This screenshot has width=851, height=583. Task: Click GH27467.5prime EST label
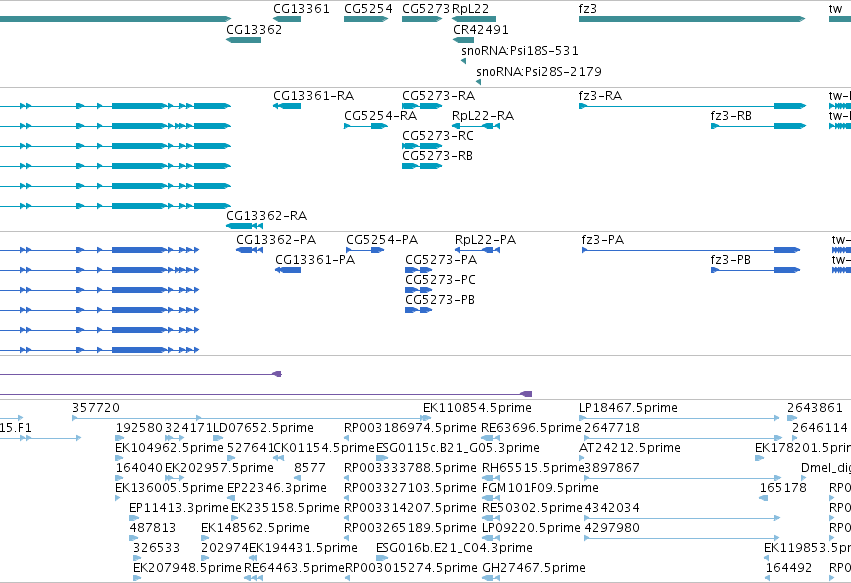click(534, 568)
